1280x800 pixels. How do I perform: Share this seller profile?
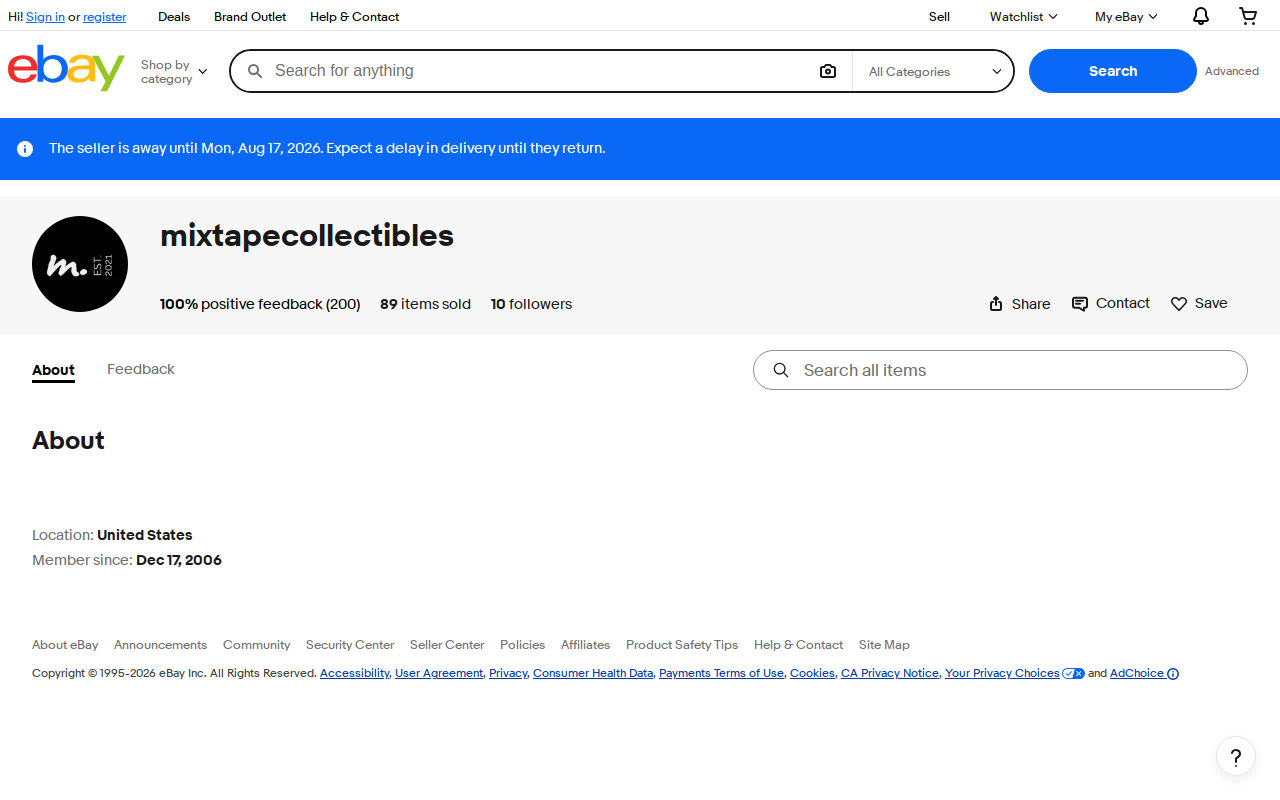coord(1019,304)
